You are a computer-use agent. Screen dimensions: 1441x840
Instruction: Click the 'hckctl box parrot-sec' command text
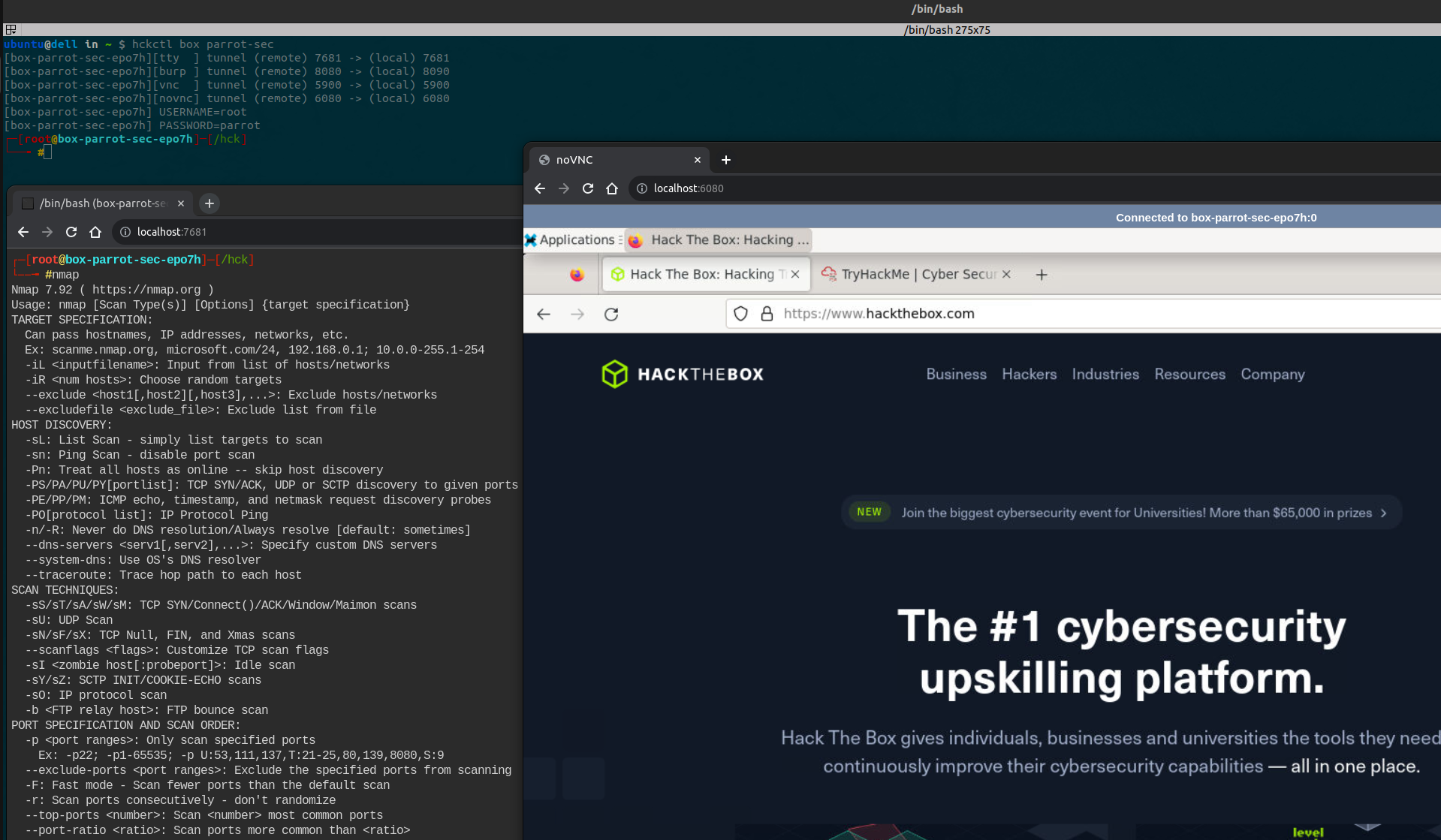tap(203, 44)
